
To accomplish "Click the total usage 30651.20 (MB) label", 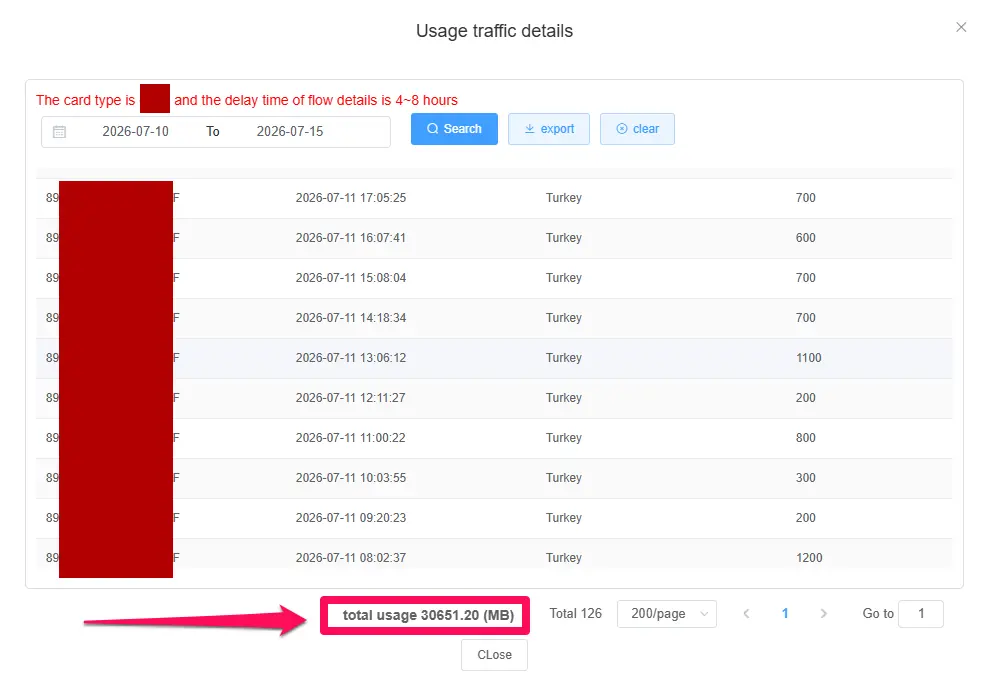I will tap(428, 615).
